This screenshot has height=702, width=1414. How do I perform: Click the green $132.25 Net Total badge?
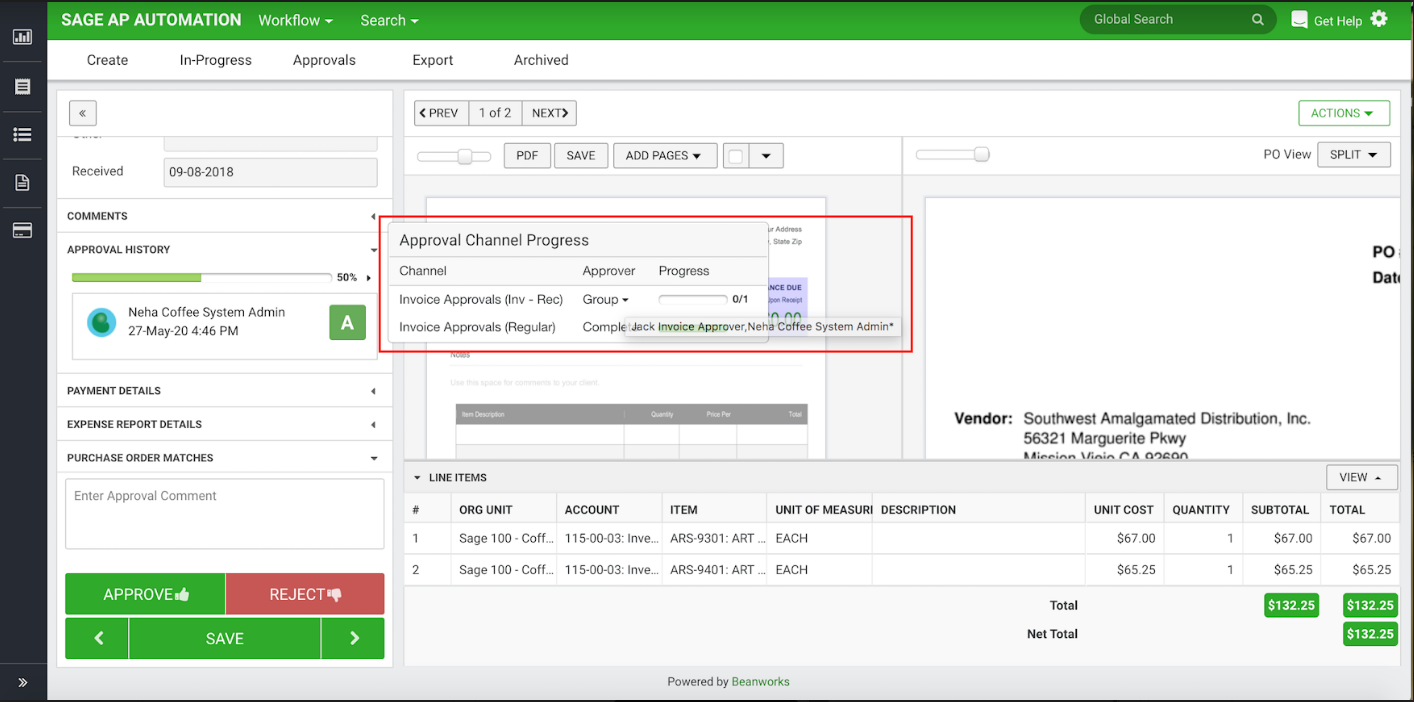pos(1370,634)
